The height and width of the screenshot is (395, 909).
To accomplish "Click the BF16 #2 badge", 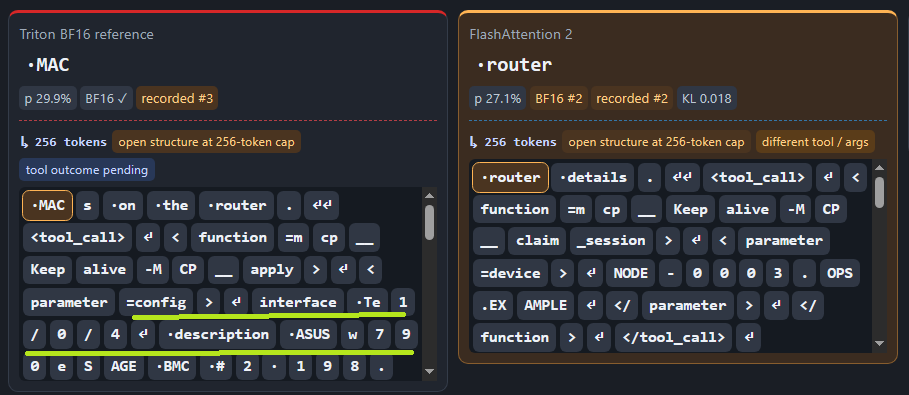I will [558, 98].
